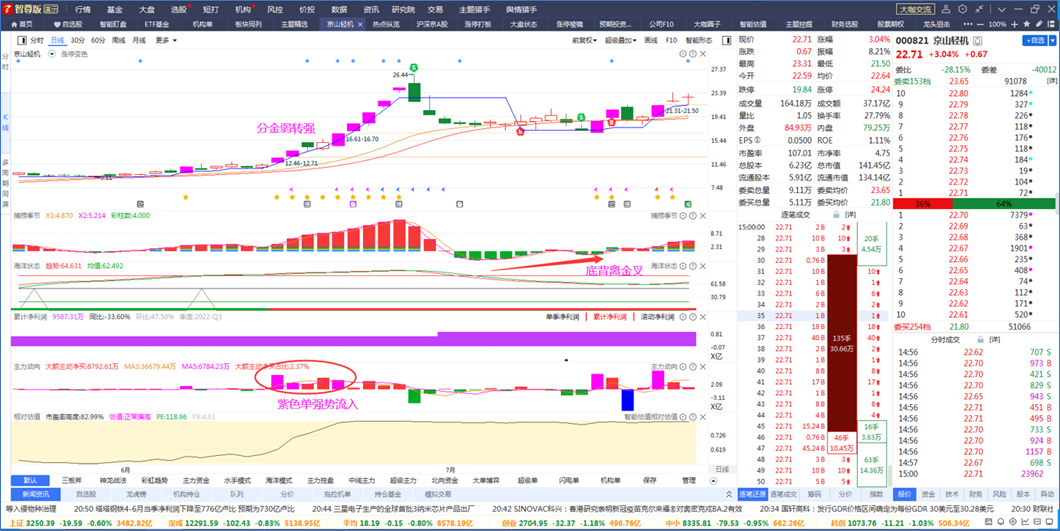Open the 筹码 tab under tick list
The height and width of the screenshot is (531, 1060).
[x=814, y=494]
